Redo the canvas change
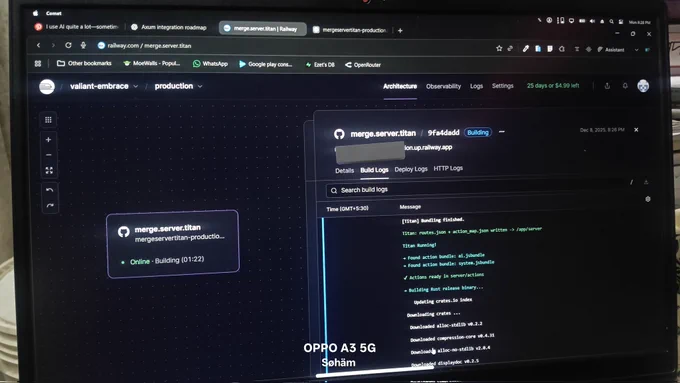 tap(50, 206)
